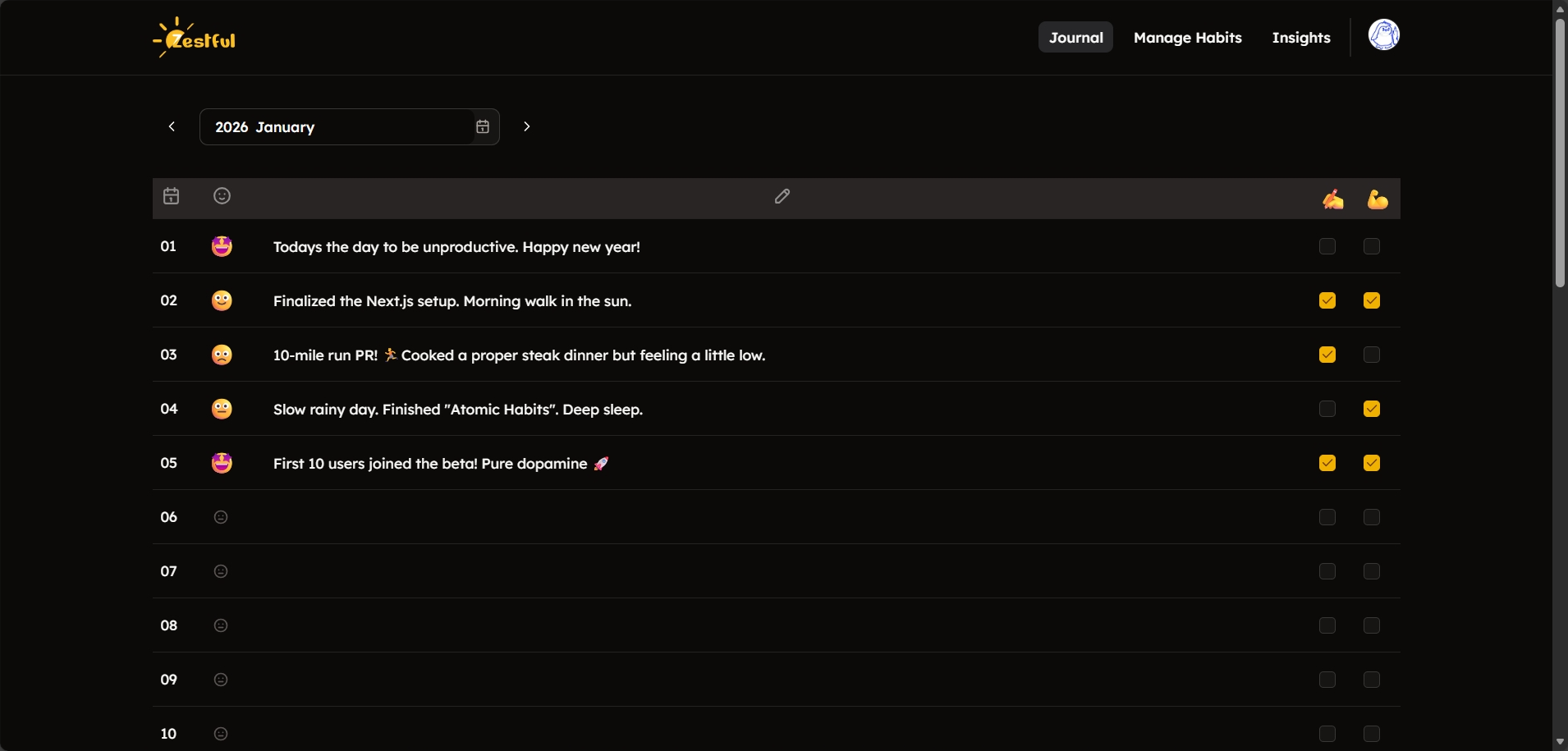Open the Insights tab
The height and width of the screenshot is (751, 1568).
point(1301,37)
